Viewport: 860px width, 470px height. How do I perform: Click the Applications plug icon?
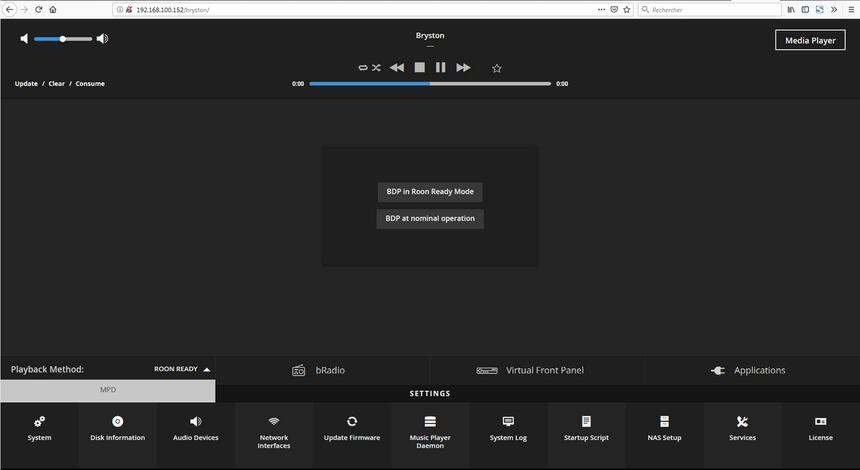[x=717, y=371]
